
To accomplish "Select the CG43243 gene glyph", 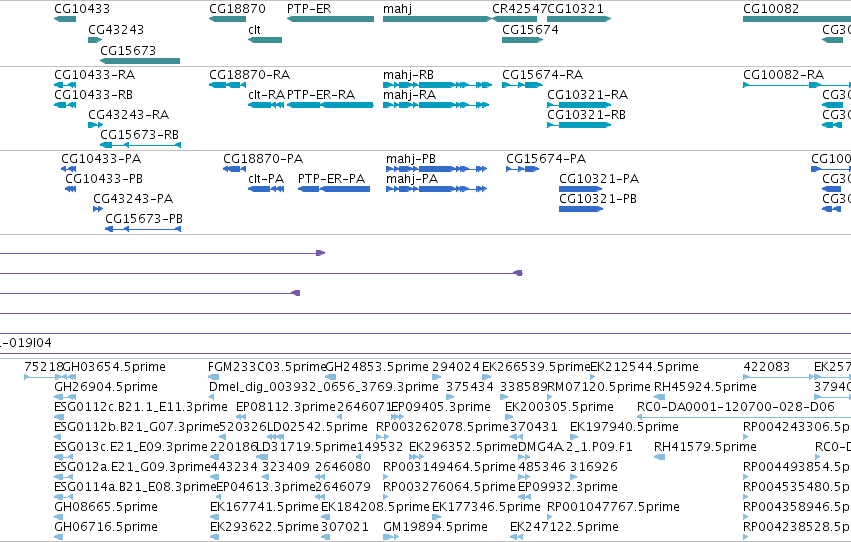I will 95,40.
